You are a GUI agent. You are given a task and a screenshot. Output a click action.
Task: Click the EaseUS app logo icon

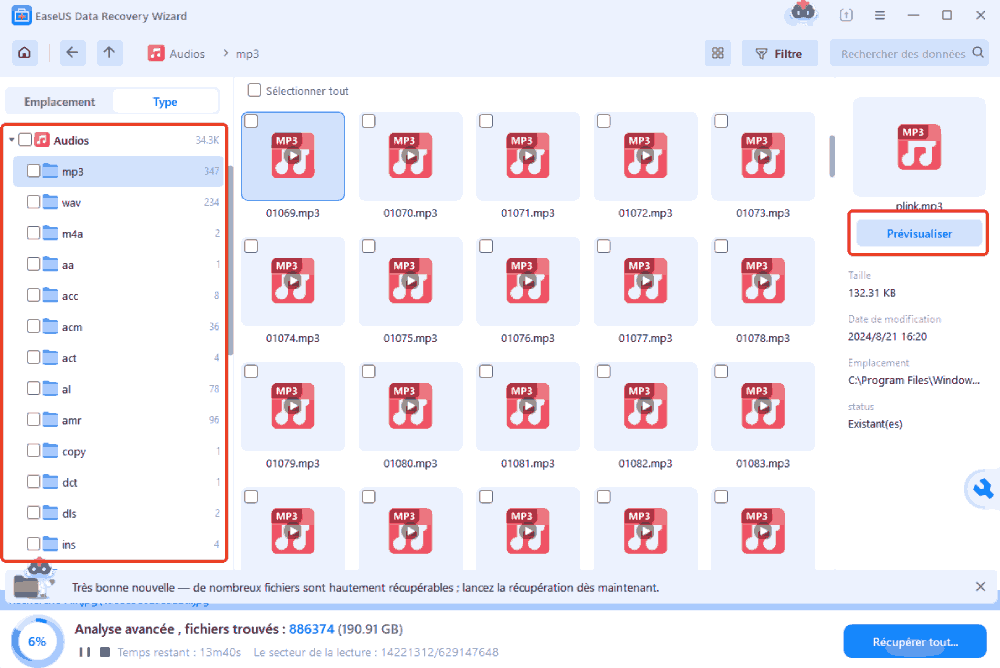click(21, 15)
